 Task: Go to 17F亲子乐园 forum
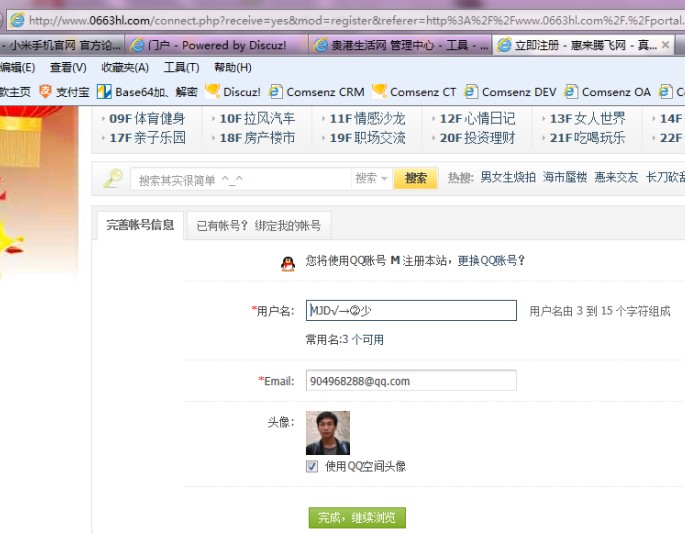(147, 138)
